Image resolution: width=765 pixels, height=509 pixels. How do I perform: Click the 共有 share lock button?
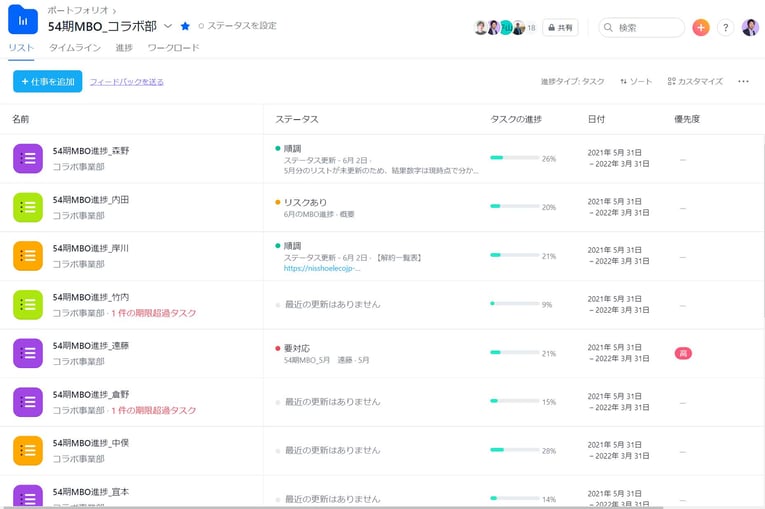click(x=560, y=28)
